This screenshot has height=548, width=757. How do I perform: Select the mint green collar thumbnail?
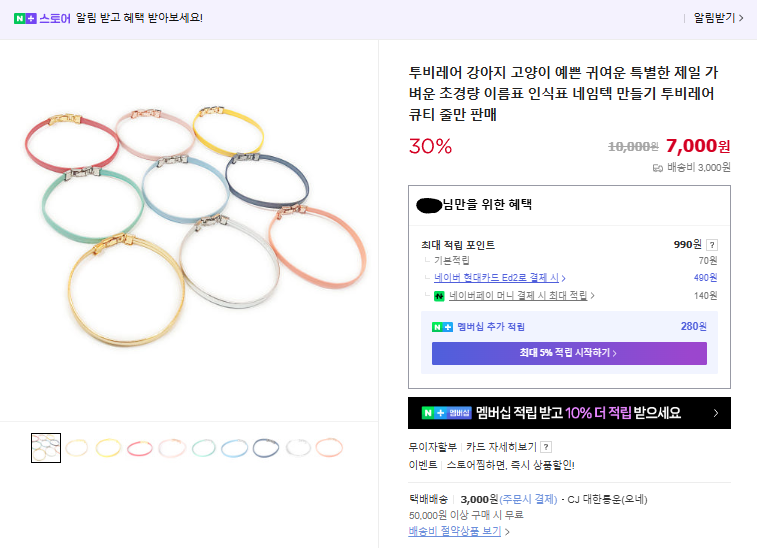[x=203, y=447]
